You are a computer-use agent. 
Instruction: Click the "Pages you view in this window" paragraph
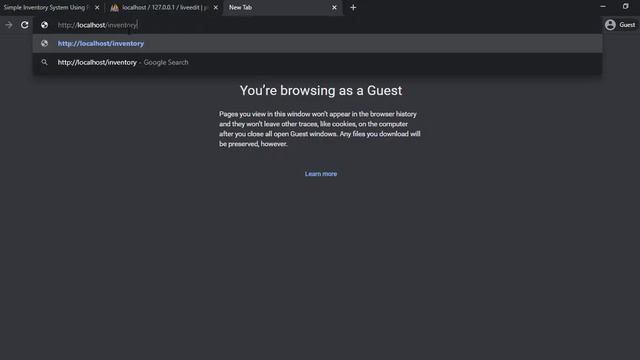[x=320, y=129]
